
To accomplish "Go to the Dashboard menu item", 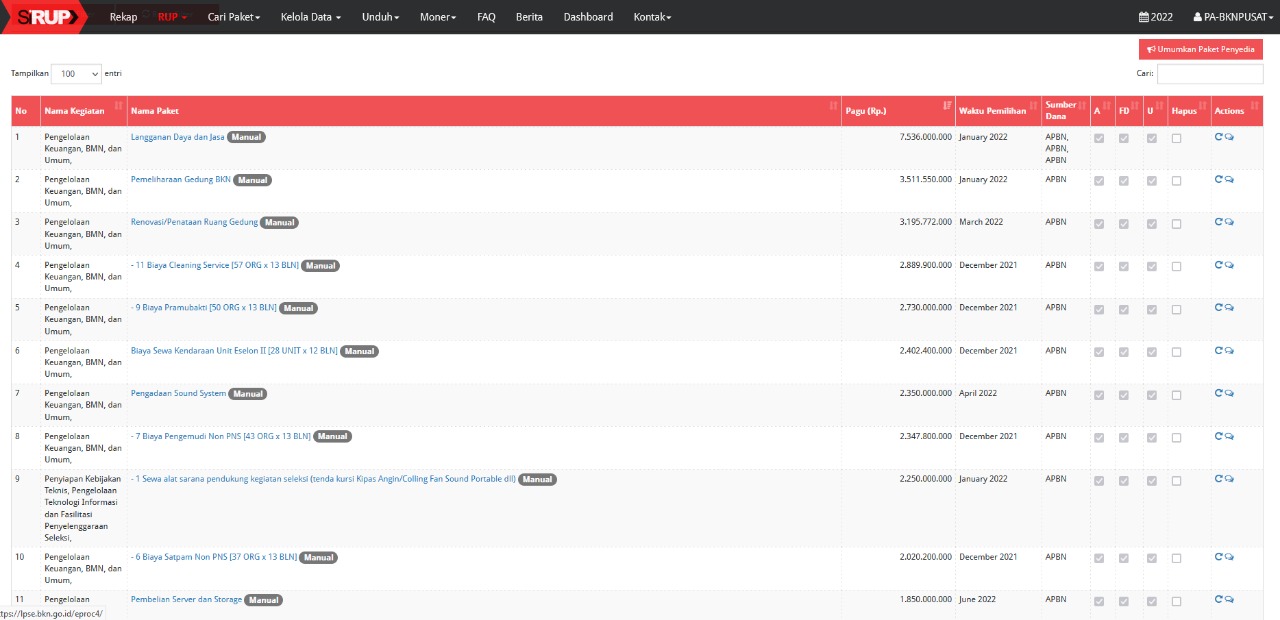I will pyautogui.click(x=588, y=17).
